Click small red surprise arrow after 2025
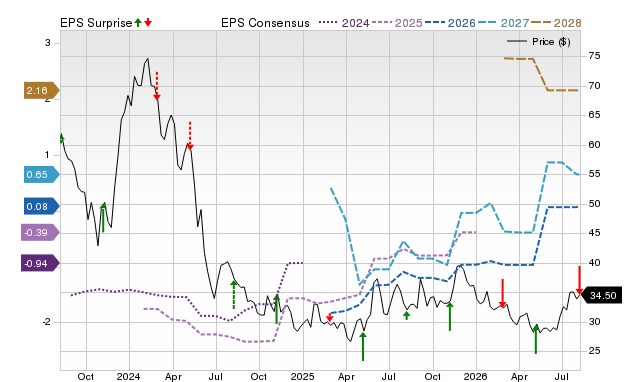 point(329,317)
